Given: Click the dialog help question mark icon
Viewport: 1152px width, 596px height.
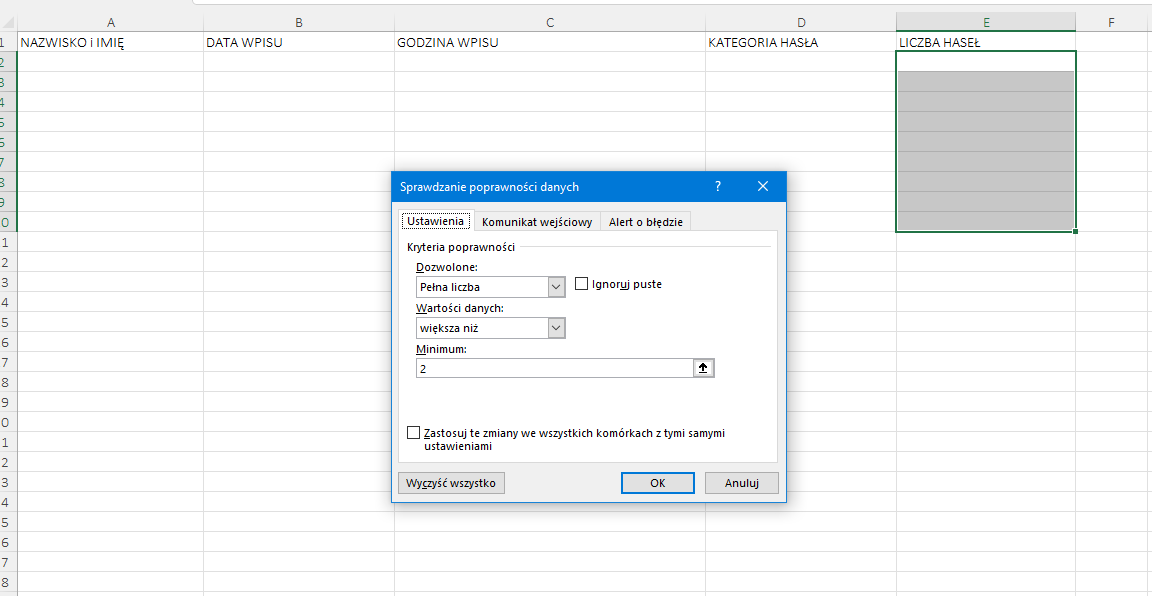Looking at the screenshot, I should coord(718,187).
